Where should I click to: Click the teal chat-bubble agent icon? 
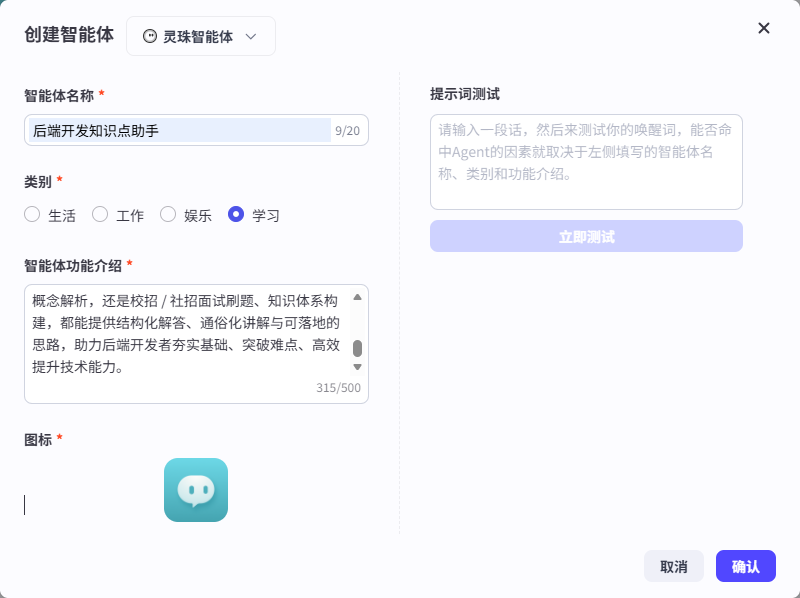click(195, 490)
